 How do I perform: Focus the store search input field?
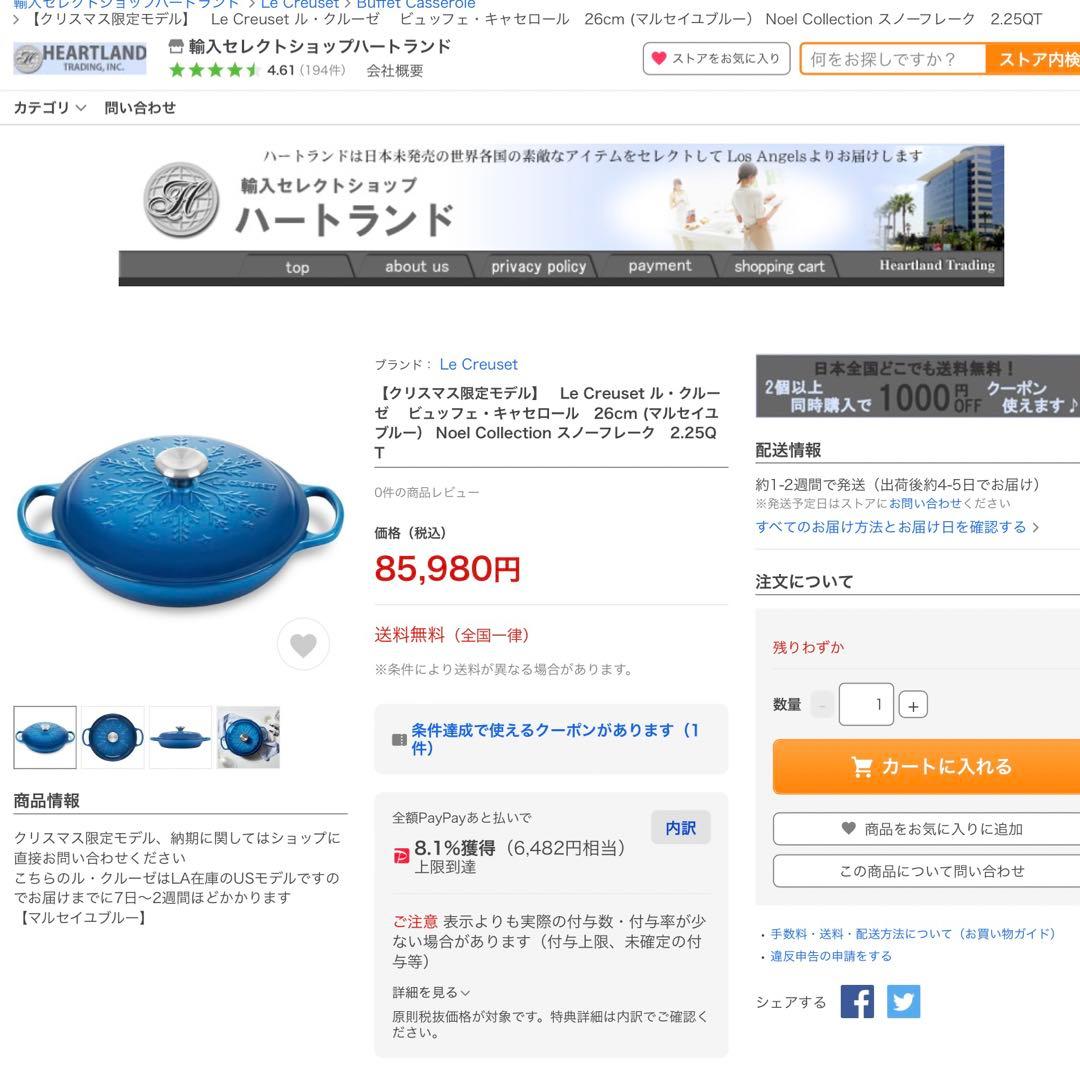(x=893, y=59)
